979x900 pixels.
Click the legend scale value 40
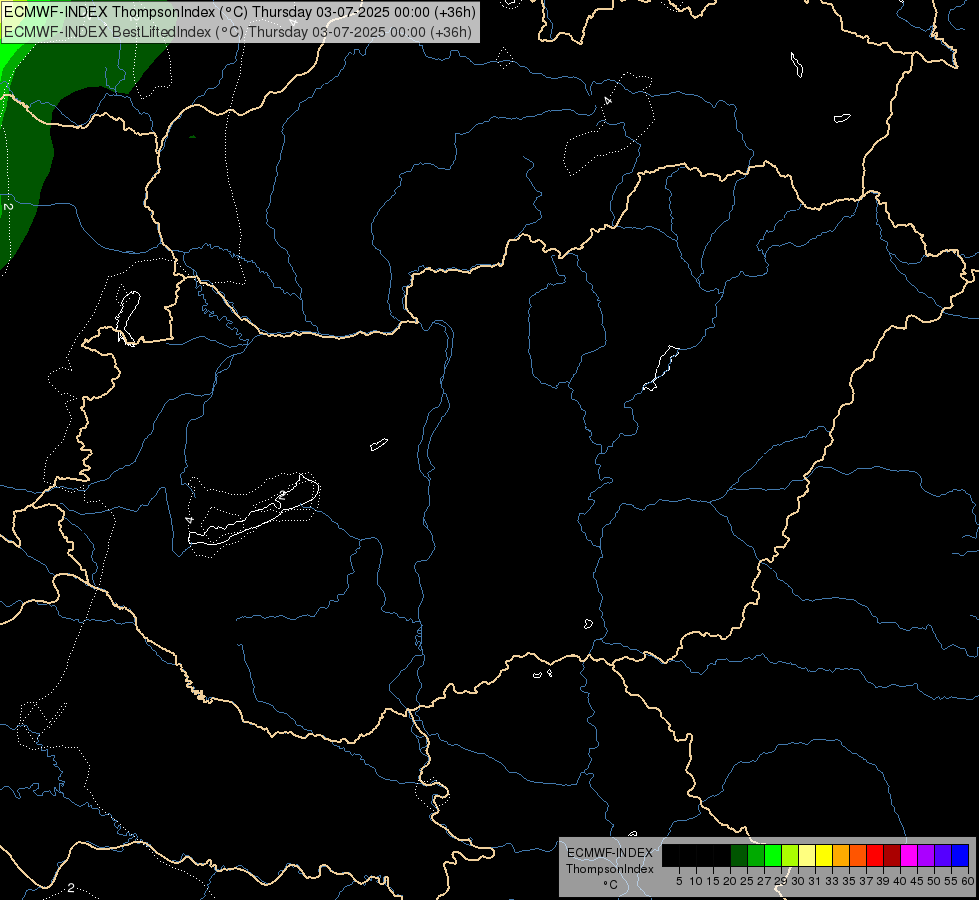pos(900,881)
